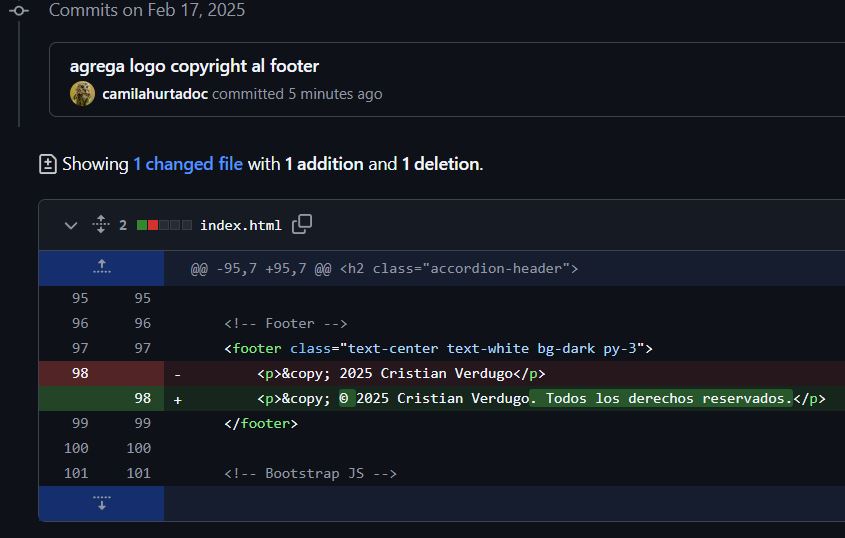Screen dimensions: 845x538
Task: Collapse the index.html file diff chevron
Action: (x=71, y=225)
